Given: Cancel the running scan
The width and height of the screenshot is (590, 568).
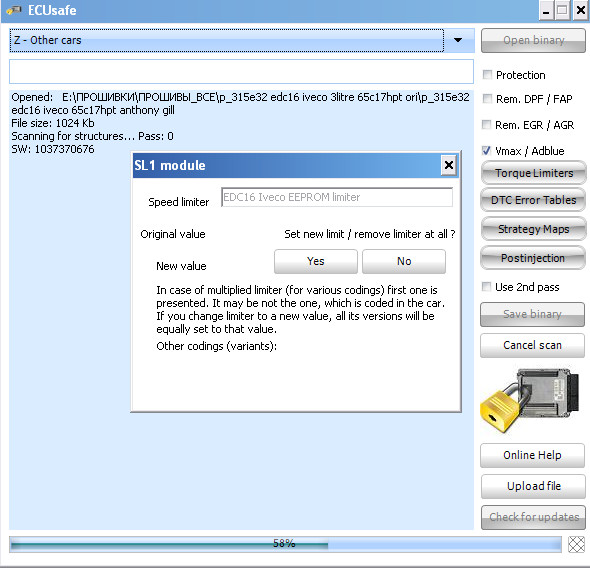Looking at the screenshot, I should coord(532,345).
